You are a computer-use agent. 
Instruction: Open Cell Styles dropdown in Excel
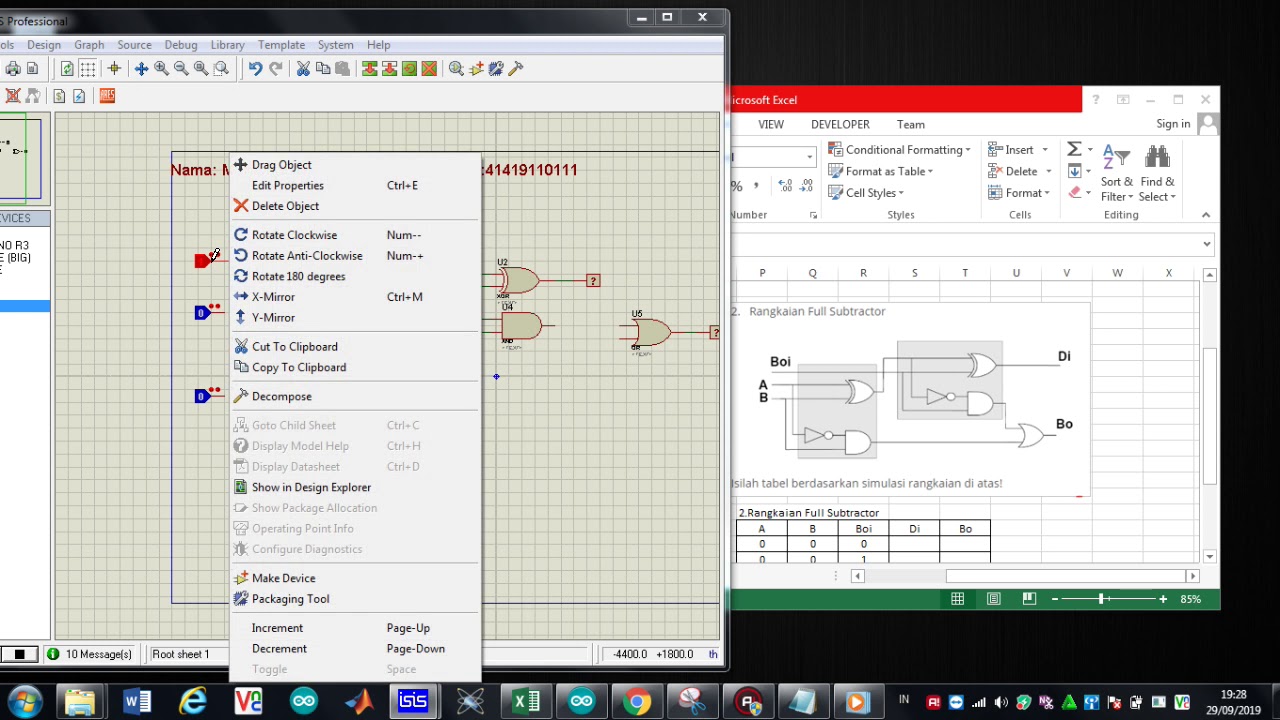click(x=866, y=193)
